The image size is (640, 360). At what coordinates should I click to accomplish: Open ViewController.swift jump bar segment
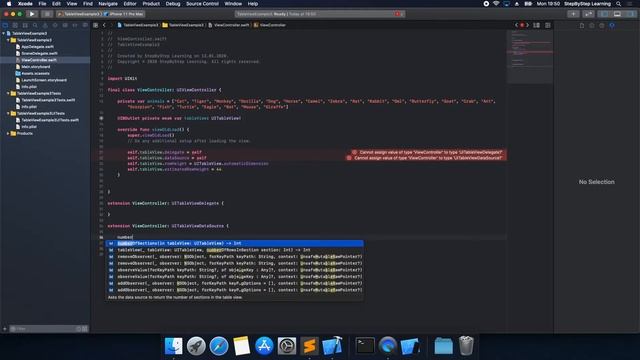(229, 25)
